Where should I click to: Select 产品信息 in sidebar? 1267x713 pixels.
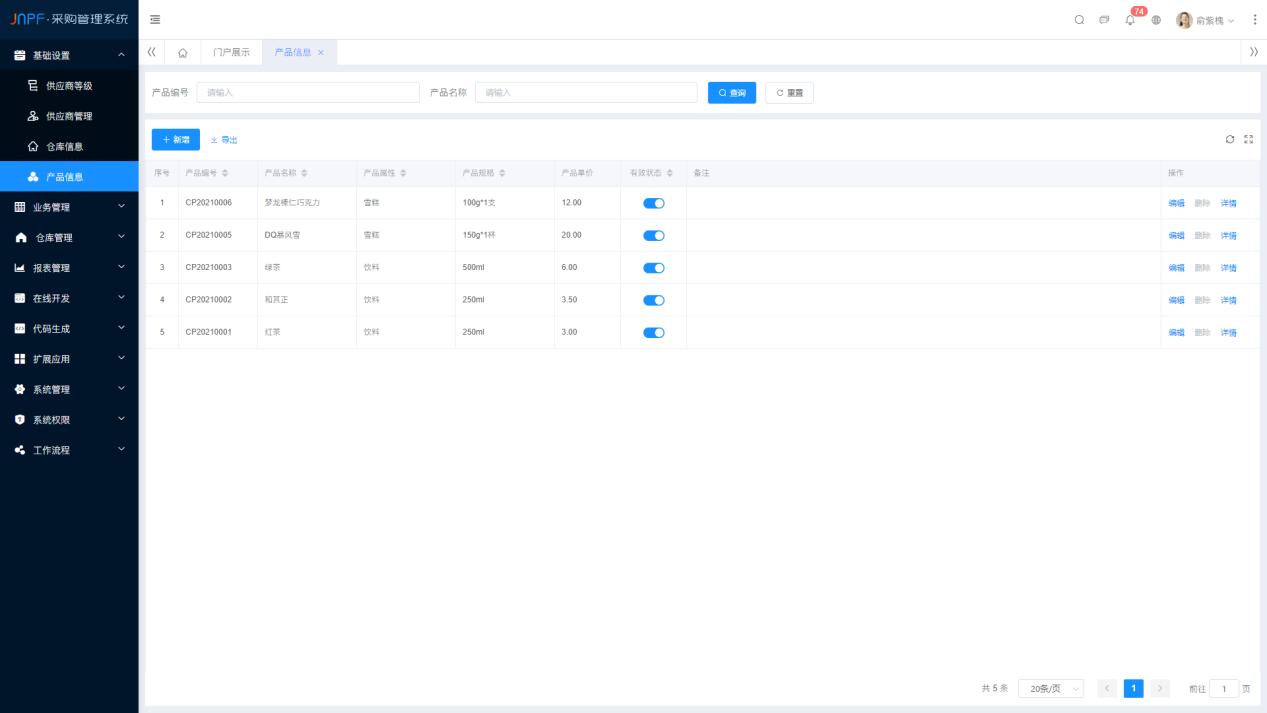[69, 177]
